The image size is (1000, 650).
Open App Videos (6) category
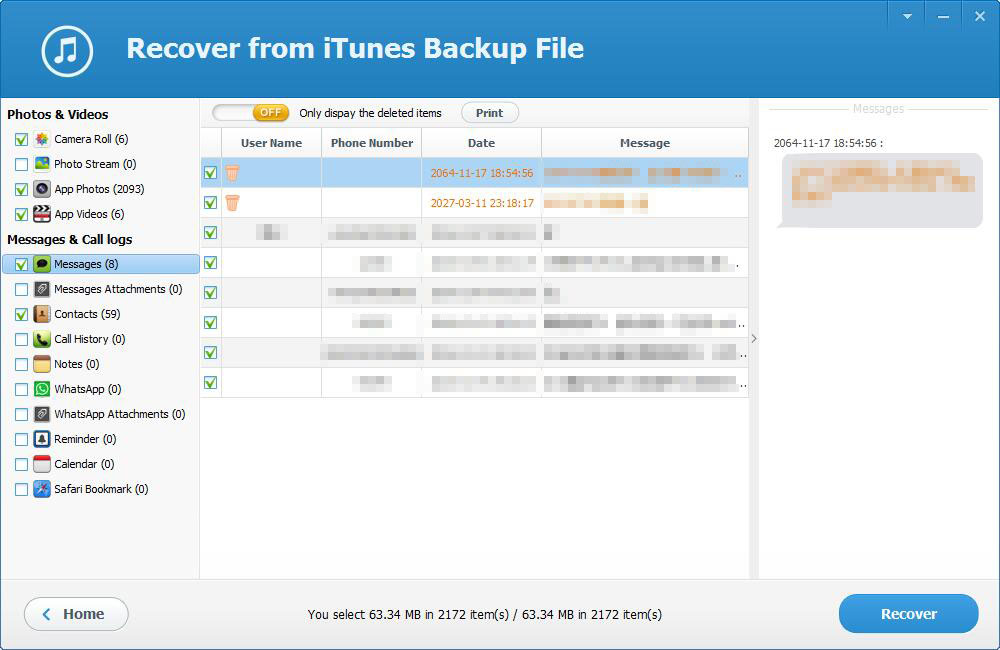click(x=89, y=214)
